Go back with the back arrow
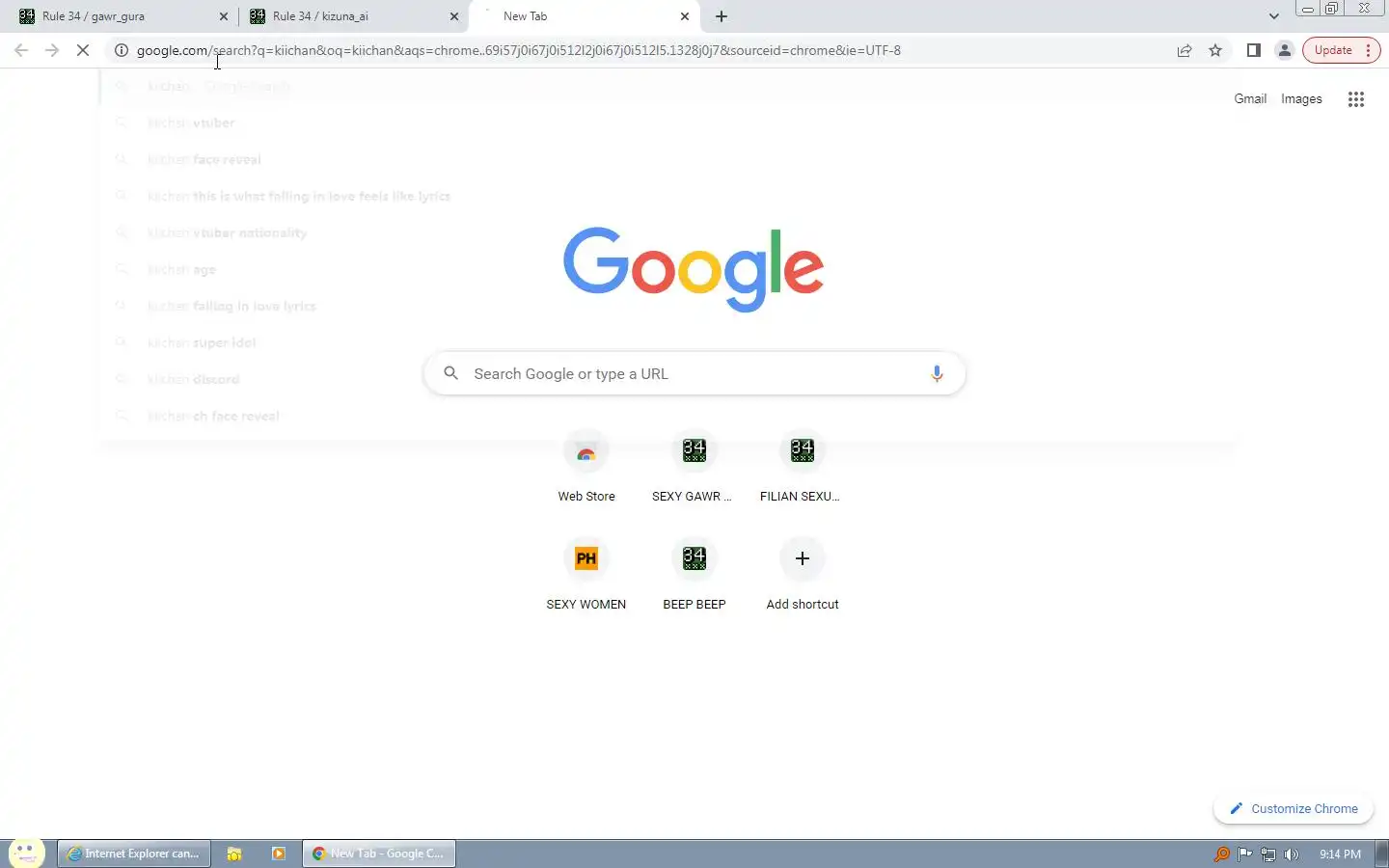This screenshot has width=1389, height=868. tap(21, 50)
